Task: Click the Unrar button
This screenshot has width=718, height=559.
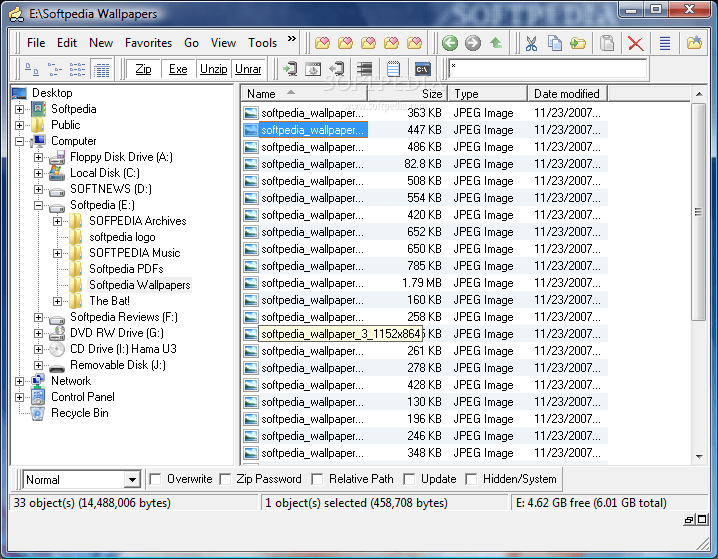Action: 249,69
